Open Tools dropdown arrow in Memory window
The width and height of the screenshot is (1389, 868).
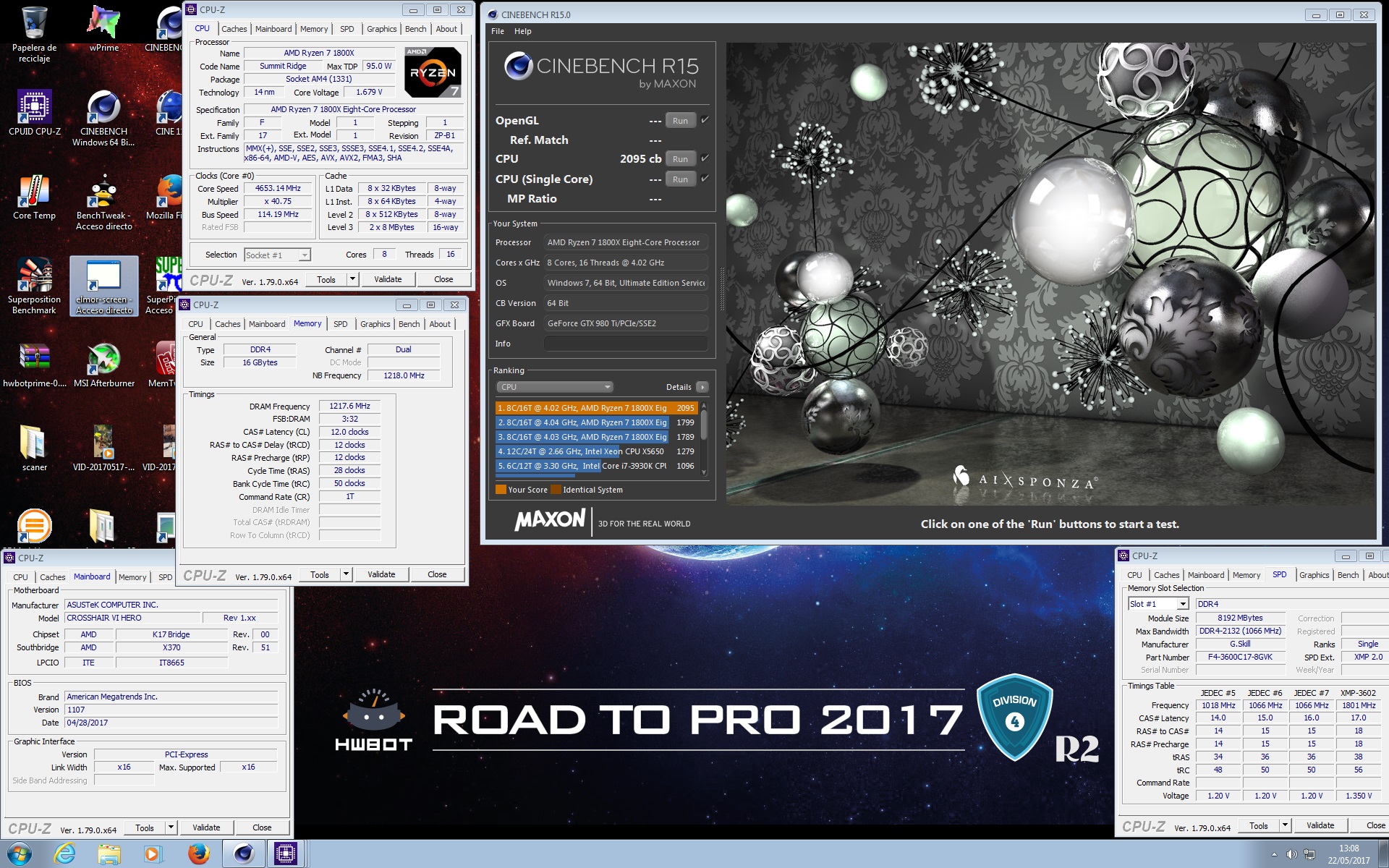346,574
